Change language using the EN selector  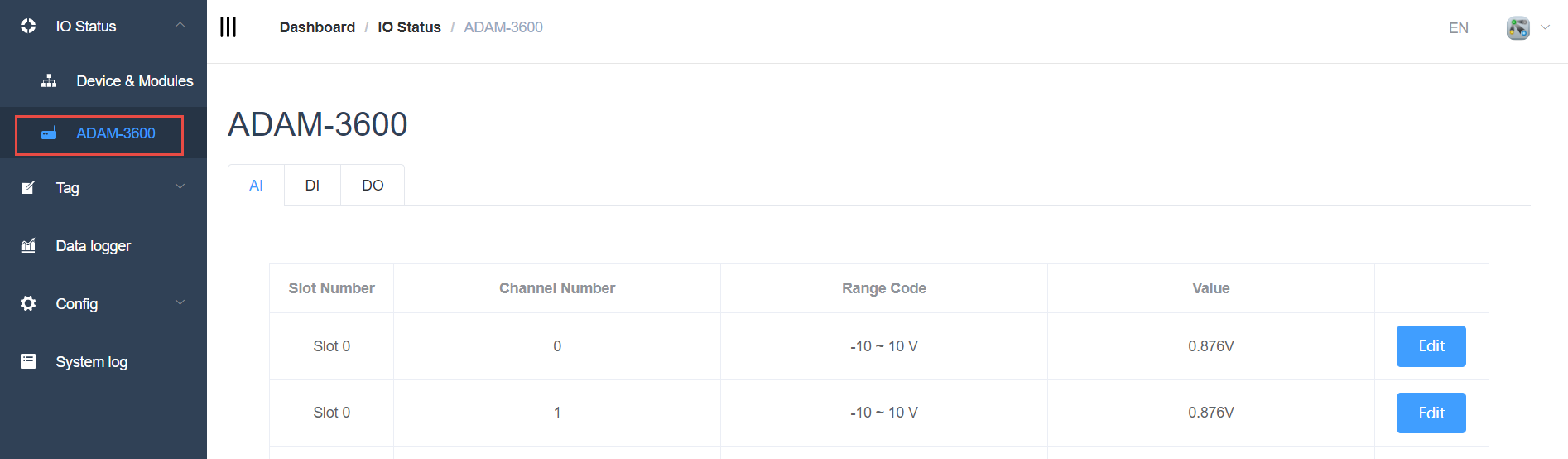click(x=1458, y=28)
